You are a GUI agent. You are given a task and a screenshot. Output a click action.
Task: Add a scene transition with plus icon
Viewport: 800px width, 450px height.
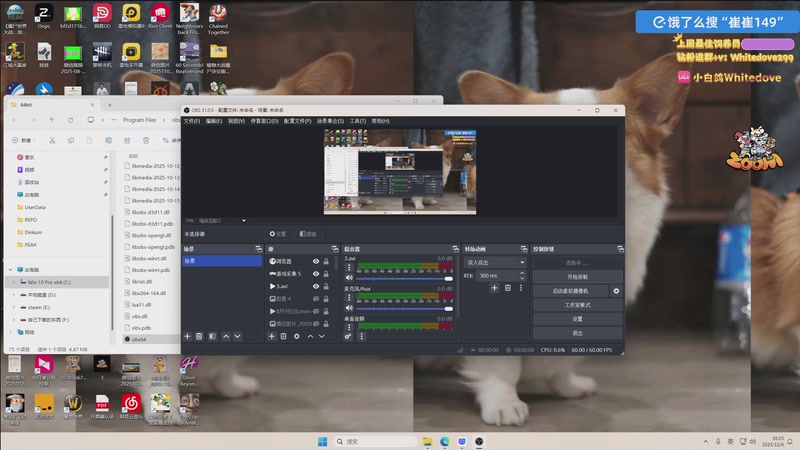pyautogui.click(x=494, y=288)
